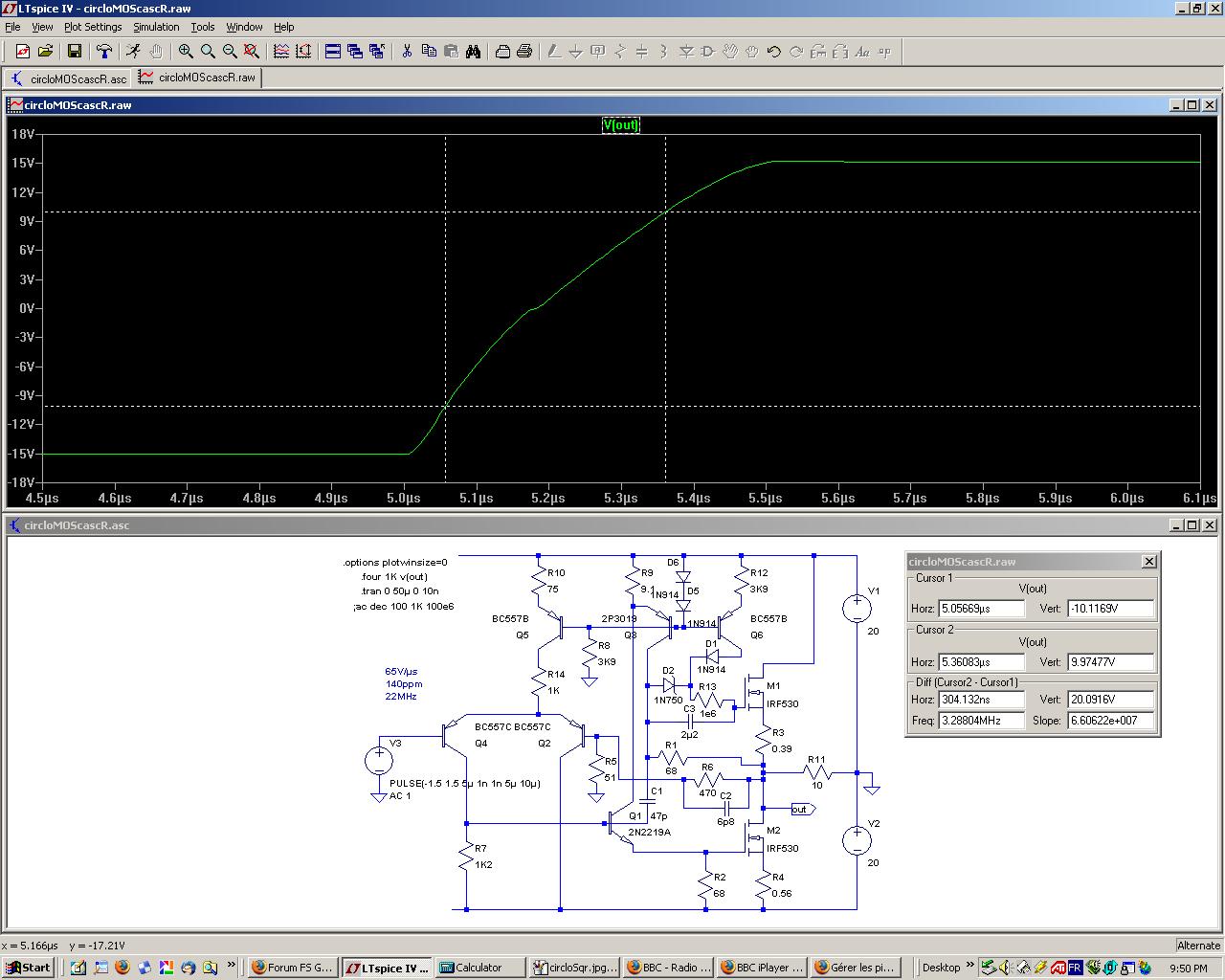The width and height of the screenshot is (1225, 980).
Task: Click the Tile Windows icon
Action: [333, 52]
